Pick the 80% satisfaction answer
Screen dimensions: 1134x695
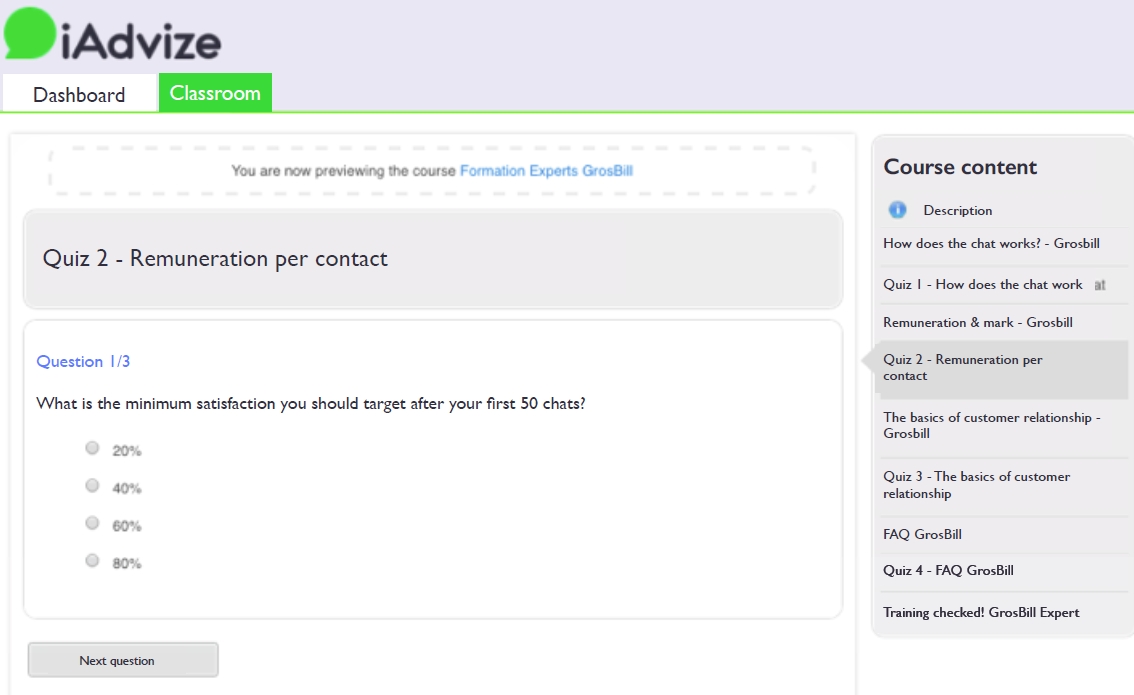point(93,561)
